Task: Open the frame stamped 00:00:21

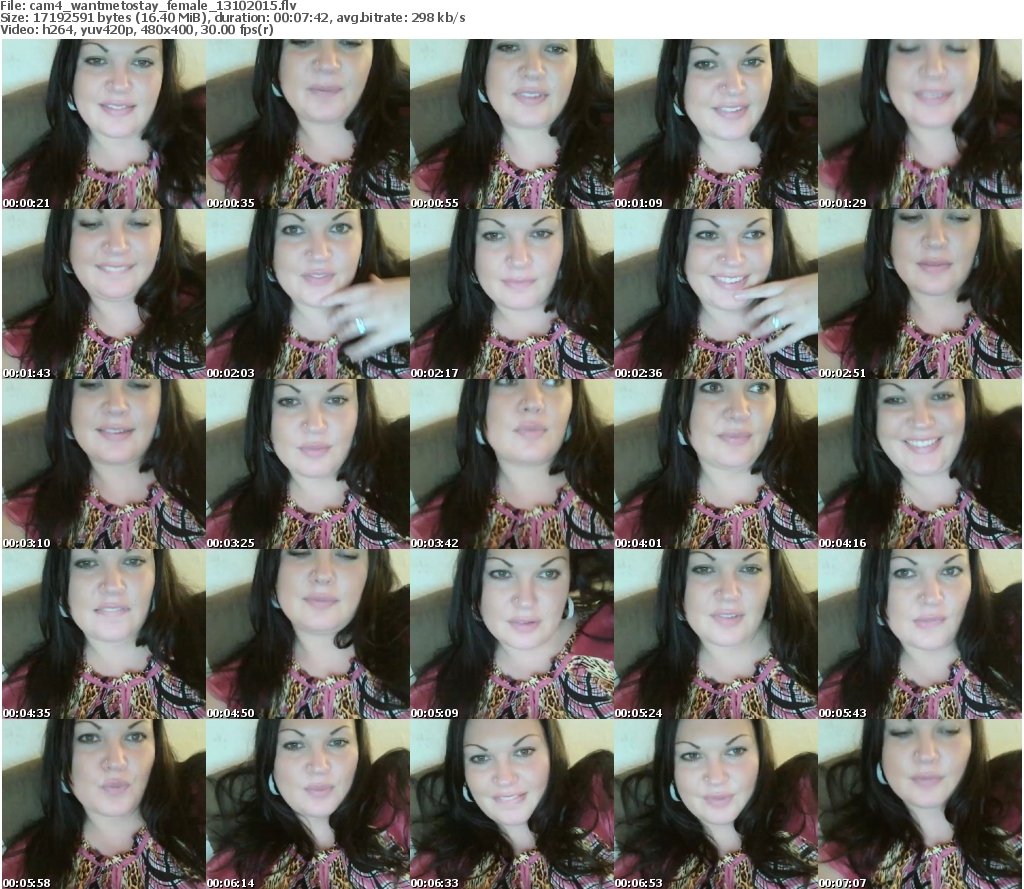Action: coord(104,124)
